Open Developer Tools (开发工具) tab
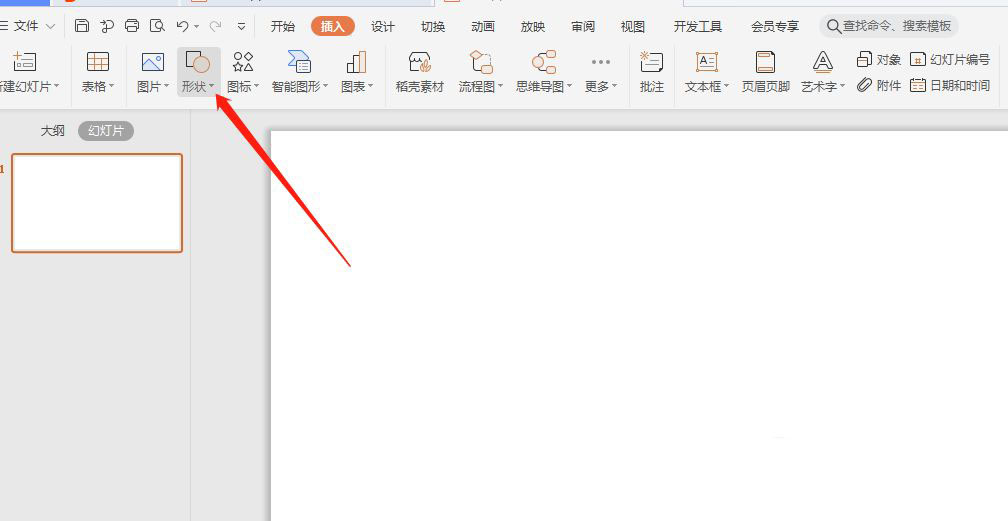The width and height of the screenshot is (1008, 521). [x=698, y=26]
